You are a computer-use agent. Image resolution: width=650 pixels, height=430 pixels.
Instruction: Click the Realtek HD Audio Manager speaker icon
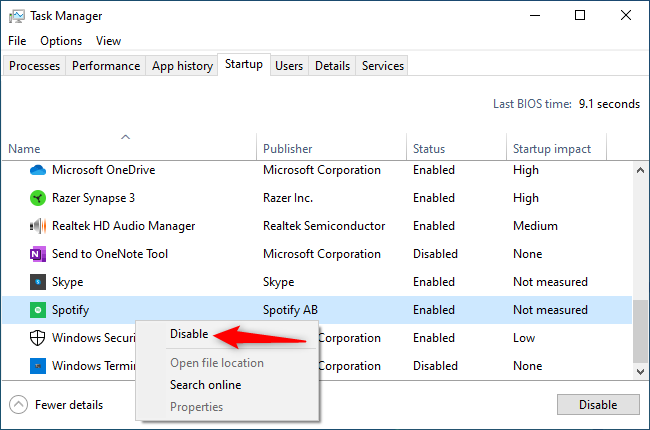pos(38,226)
